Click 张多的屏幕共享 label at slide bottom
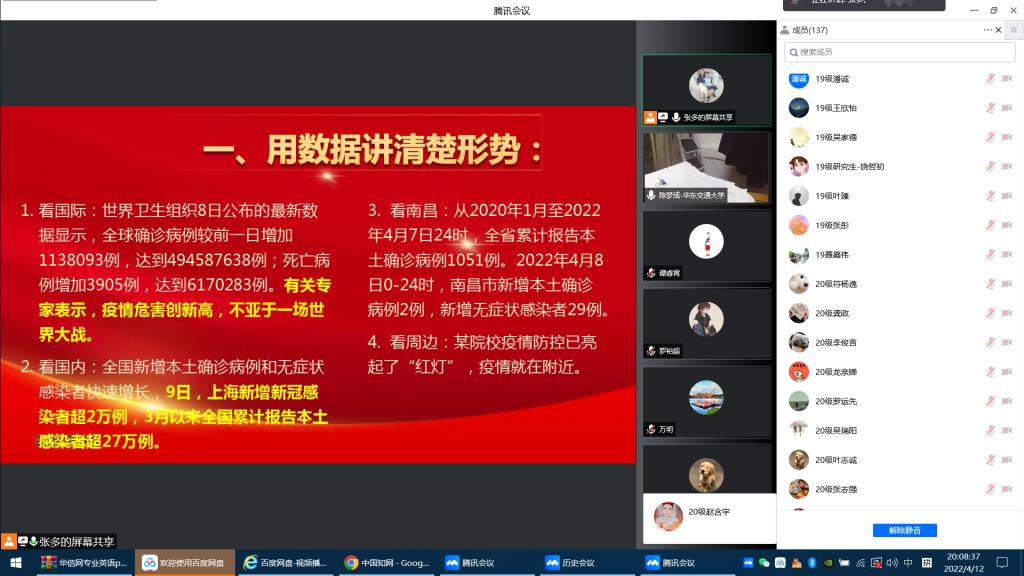1024x576 pixels. click(76, 541)
